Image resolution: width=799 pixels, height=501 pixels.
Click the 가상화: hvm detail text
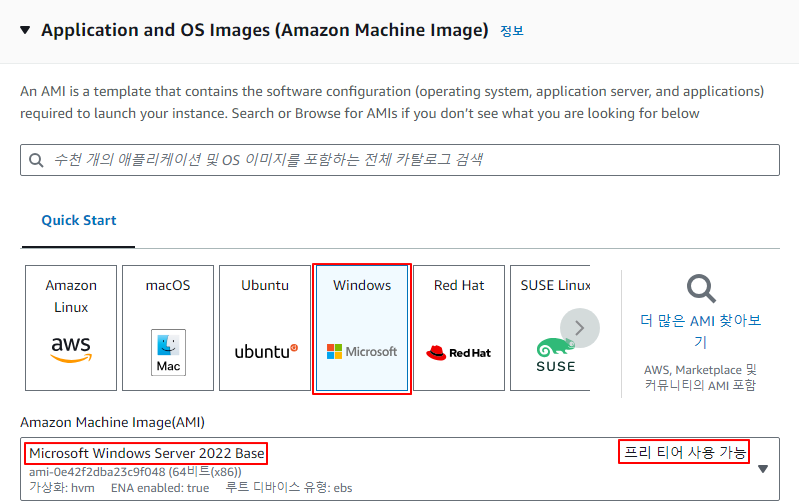tap(62, 488)
